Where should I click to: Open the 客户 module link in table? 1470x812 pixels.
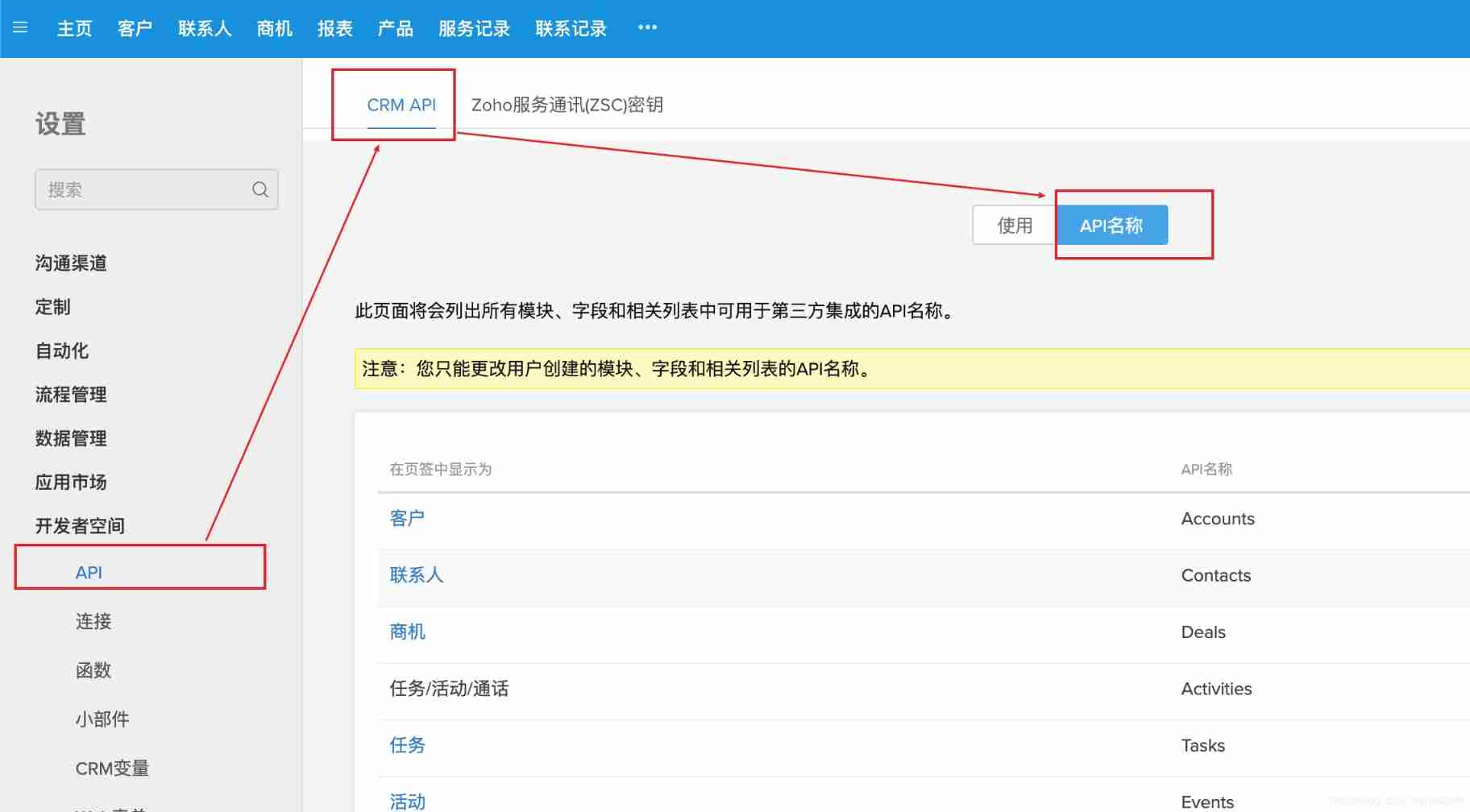[407, 518]
